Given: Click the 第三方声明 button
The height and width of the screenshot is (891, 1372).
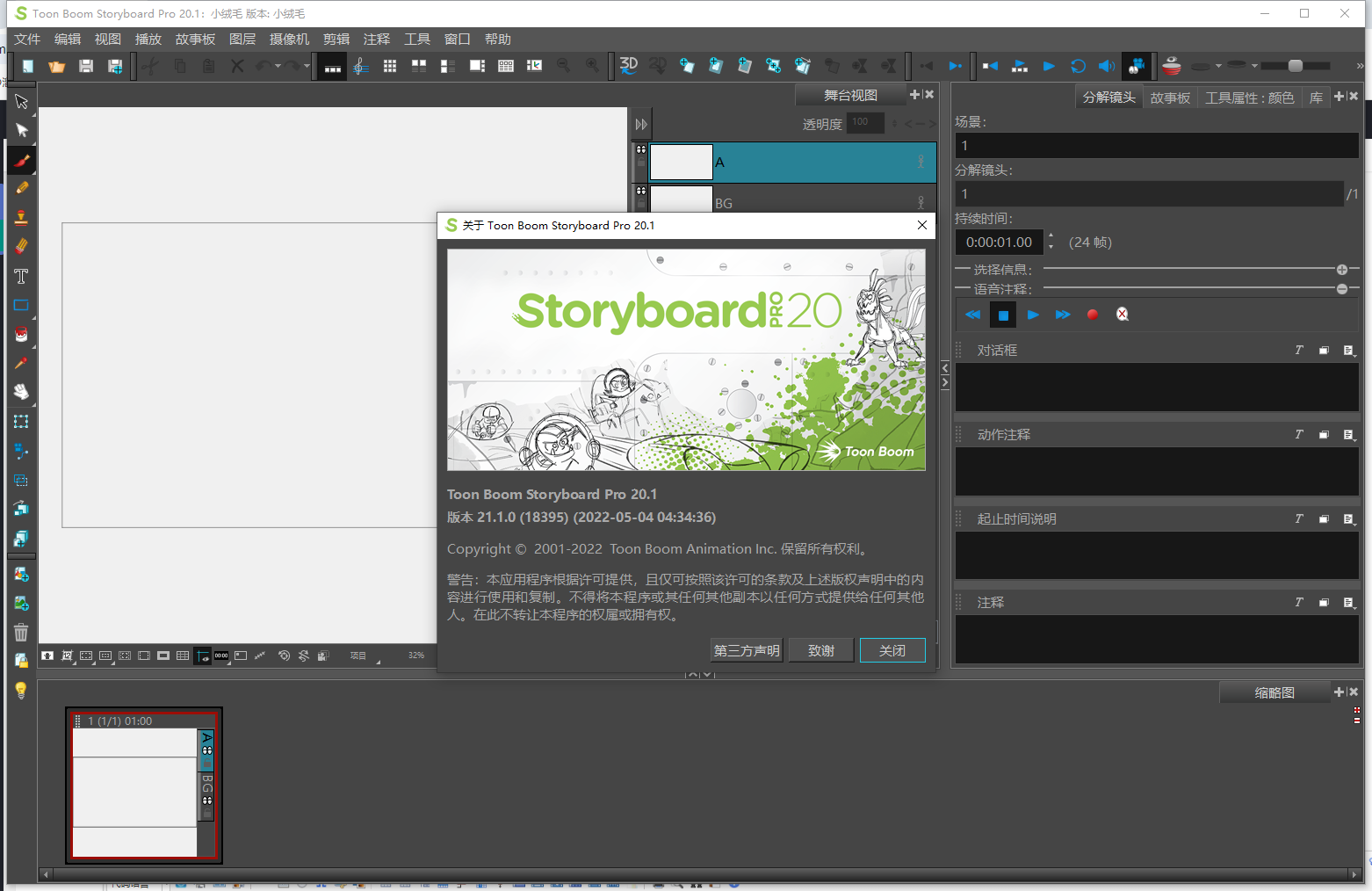Looking at the screenshot, I should pyautogui.click(x=747, y=650).
